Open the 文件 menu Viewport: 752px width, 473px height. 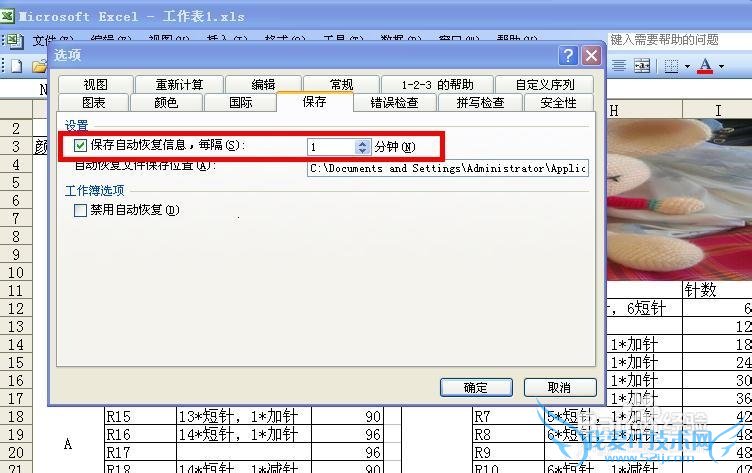52,39
